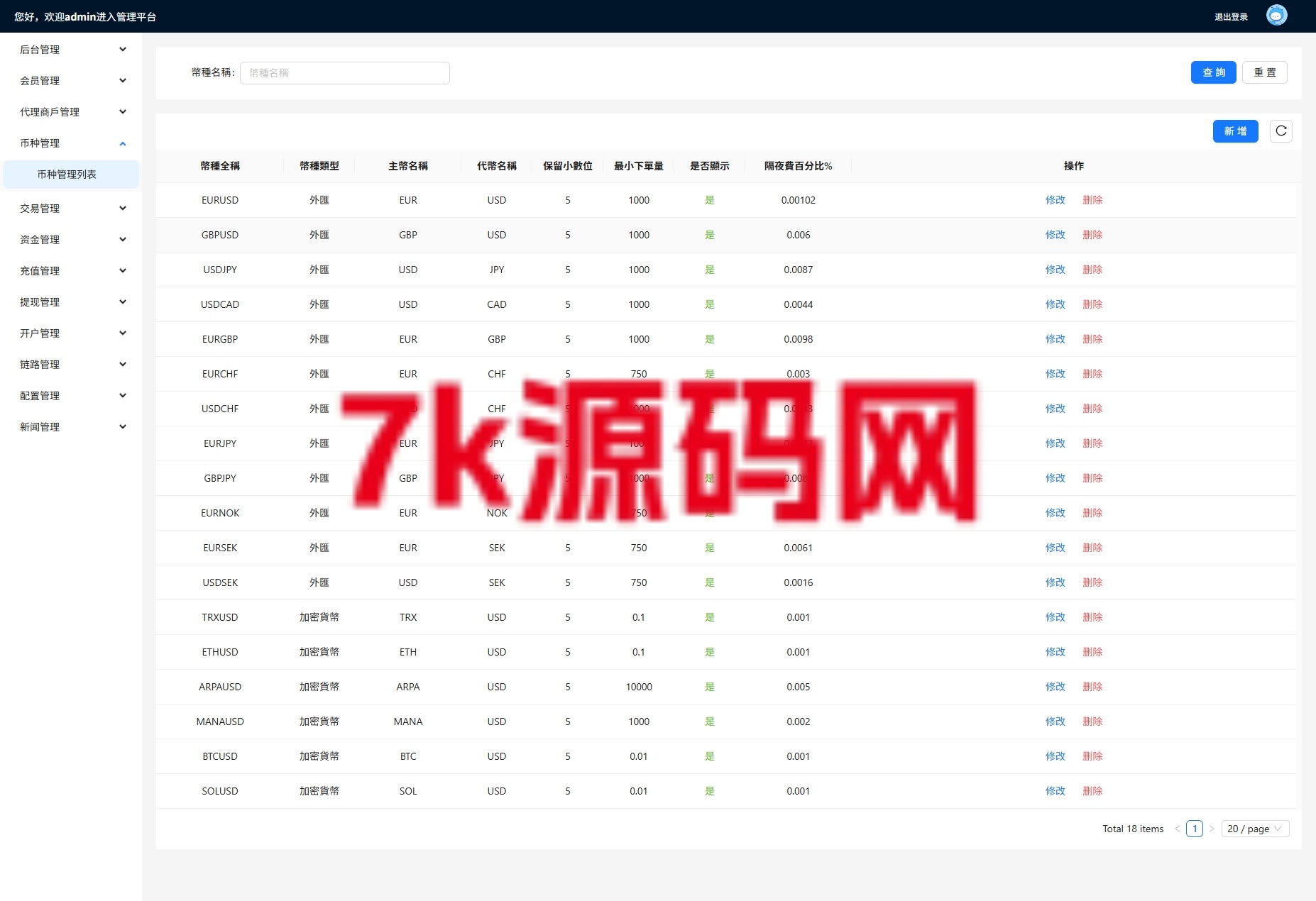The height and width of the screenshot is (901, 1316).
Task: Expand 充值管理 menu
Action: 71,271
